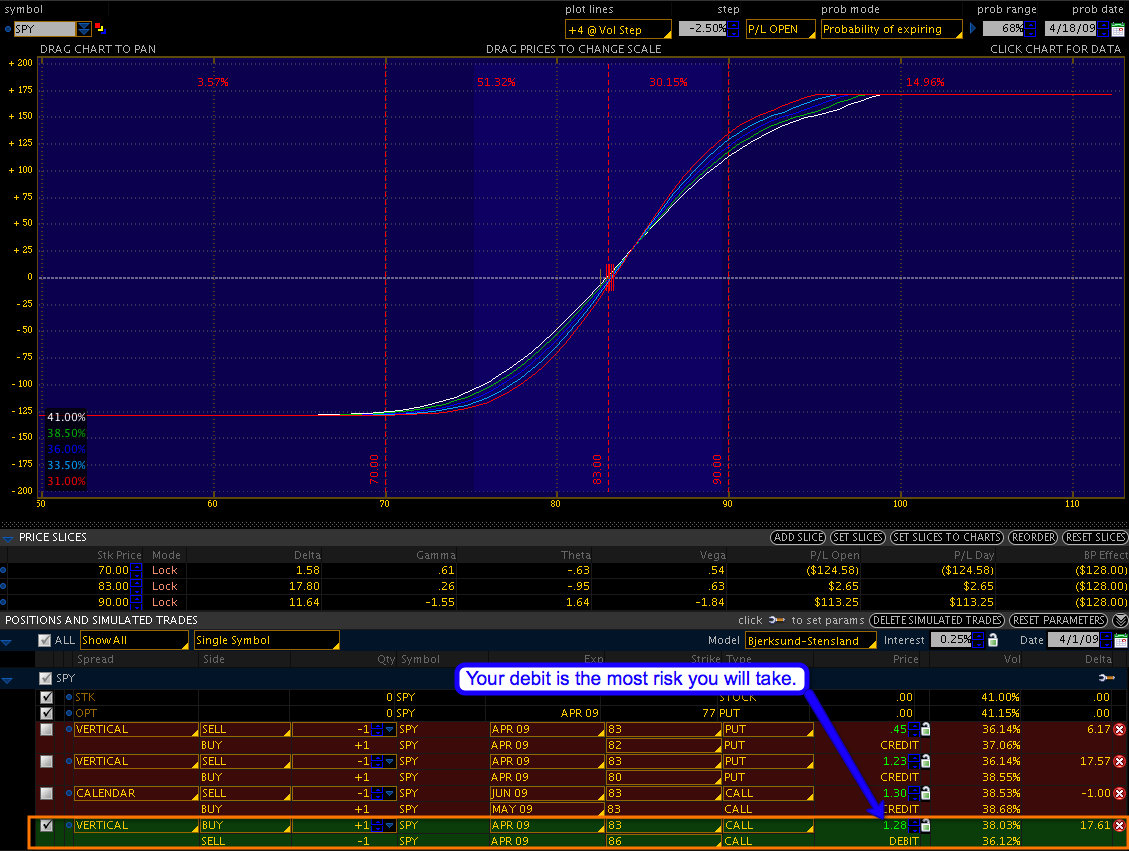Image resolution: width=1129 pixels, height=851 pixels.
Task: Click the Add Slice button
Action: pos(798,538)
